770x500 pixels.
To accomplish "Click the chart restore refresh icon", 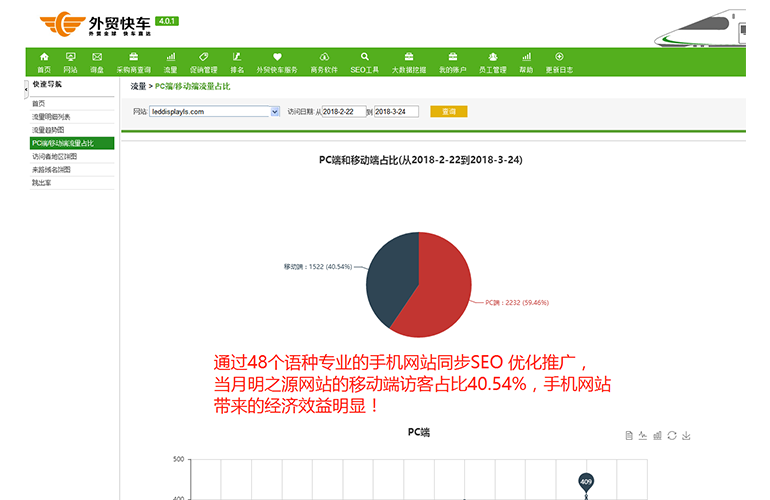I will 672,435.
